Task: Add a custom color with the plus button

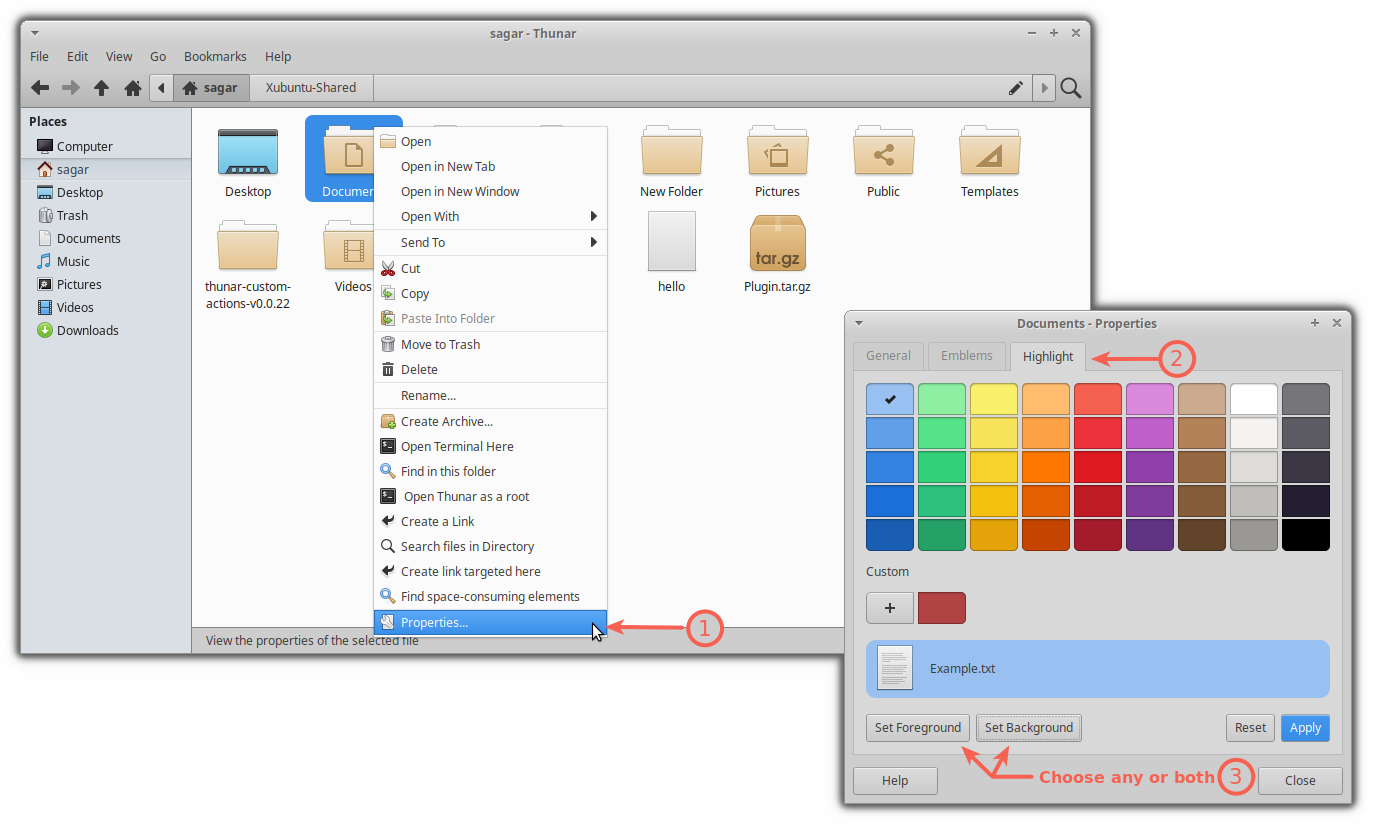Action: point(890,607)
